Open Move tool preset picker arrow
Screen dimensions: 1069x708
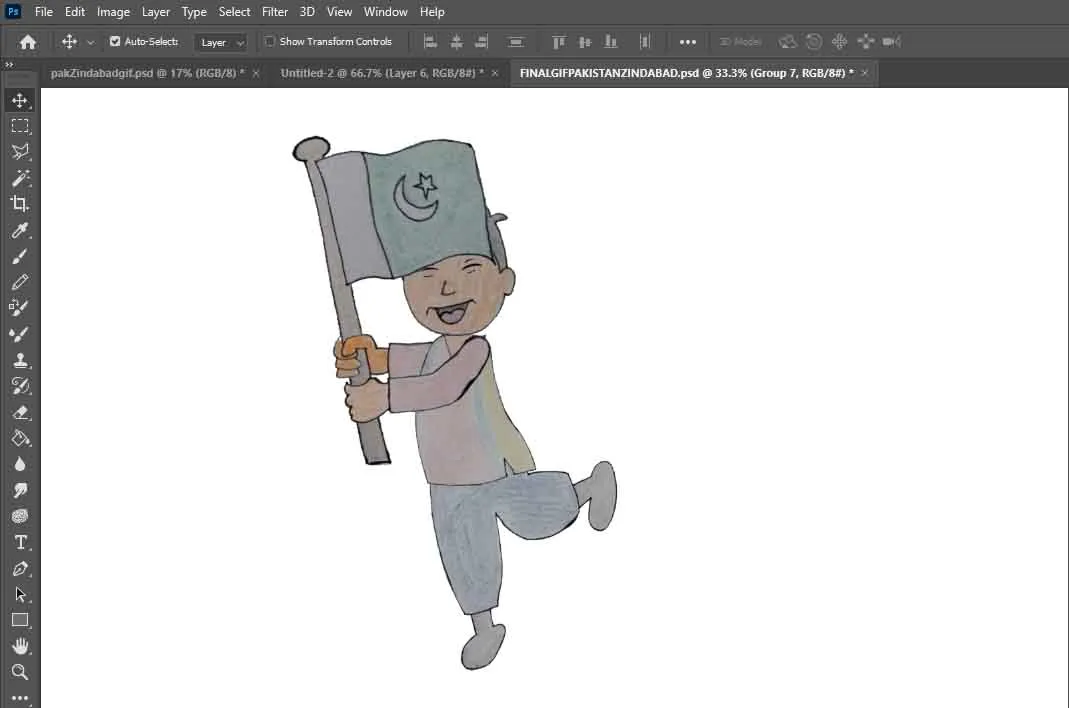pyautogui.click(x=91, y=43)
